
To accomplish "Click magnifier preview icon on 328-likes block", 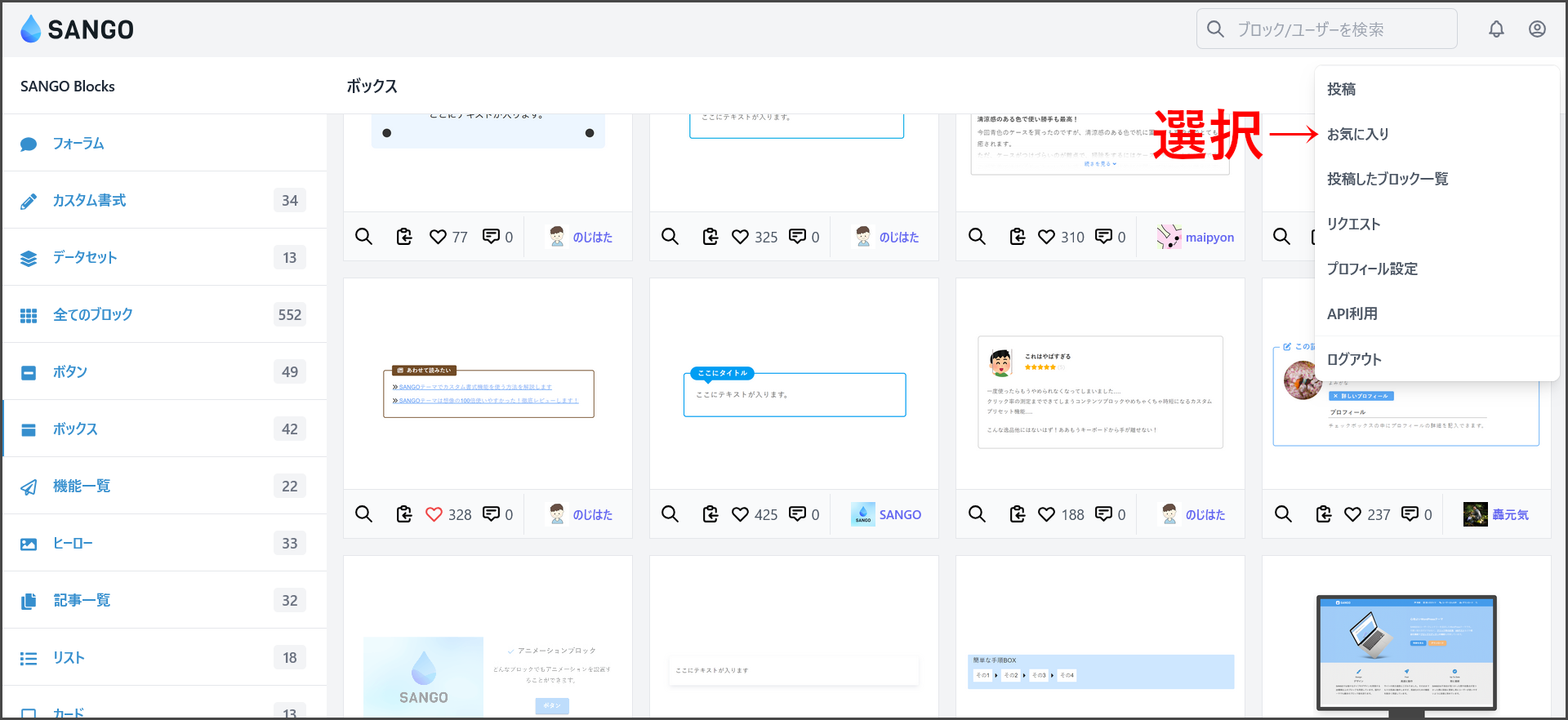I will tap(364, 514).
